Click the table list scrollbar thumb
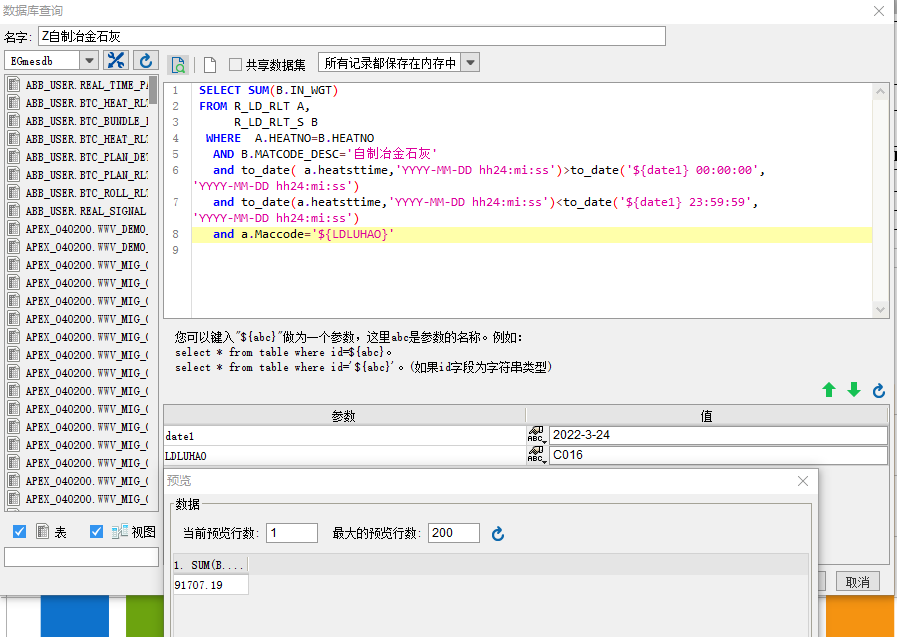Image resolution: width=897 pixels, height=637 pixels. pos(153,90)
